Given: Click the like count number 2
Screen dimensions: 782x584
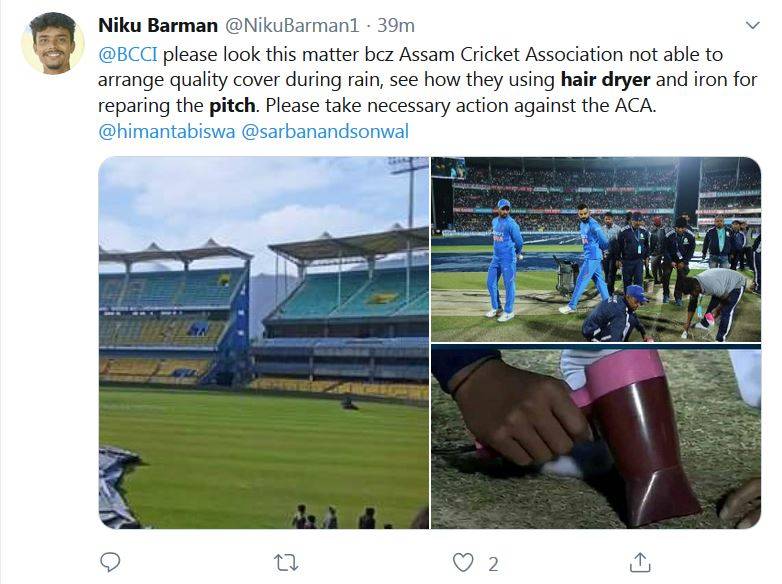Looking at the screenshot, I should 493,564.
